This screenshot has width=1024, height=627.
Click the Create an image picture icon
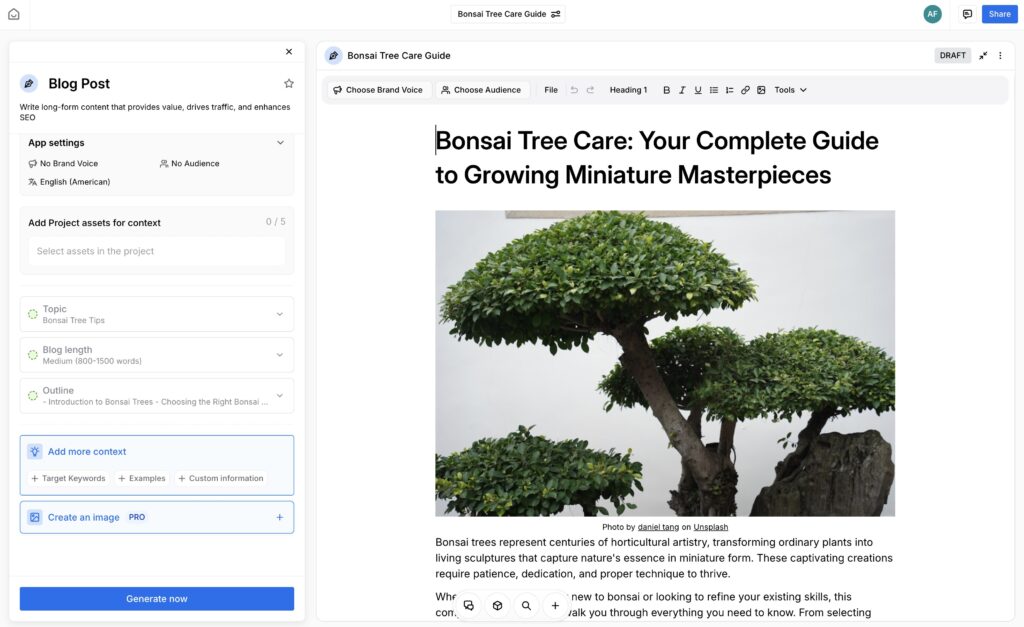[x=35, y=517]
